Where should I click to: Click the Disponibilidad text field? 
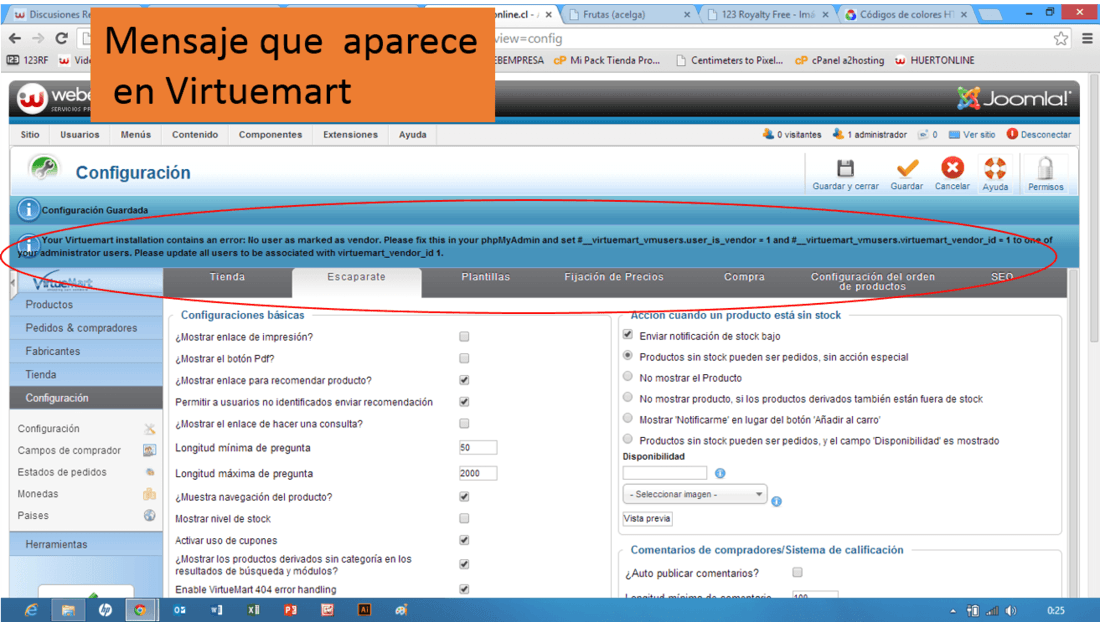click(665, 473)
